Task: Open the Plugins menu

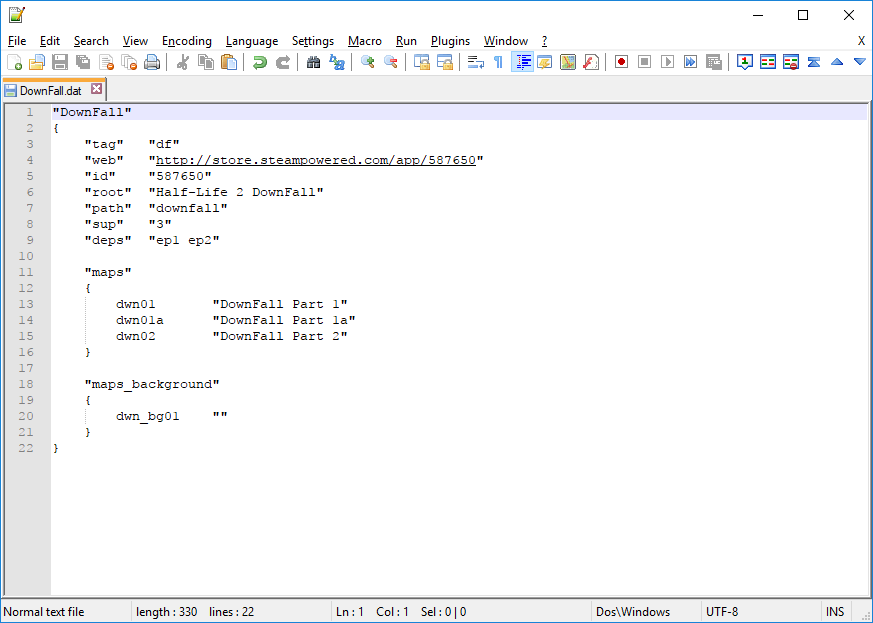Action: (x=450, y=41)
